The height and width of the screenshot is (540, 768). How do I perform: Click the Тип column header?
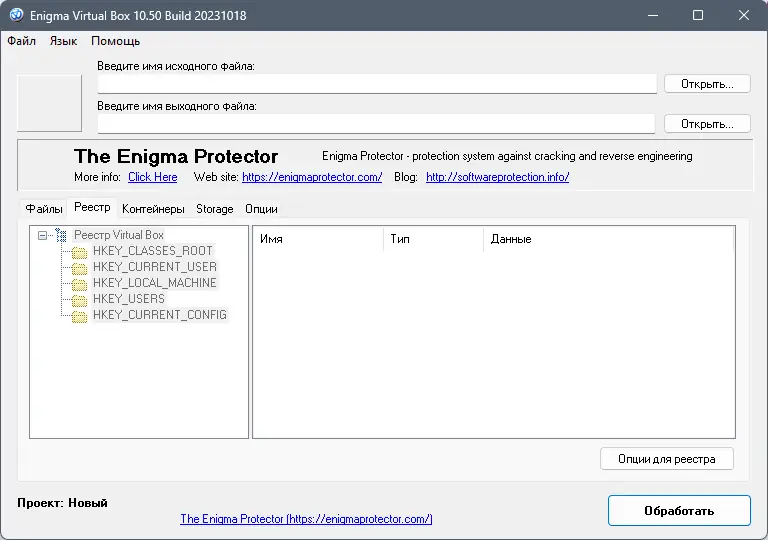(433, 239)
